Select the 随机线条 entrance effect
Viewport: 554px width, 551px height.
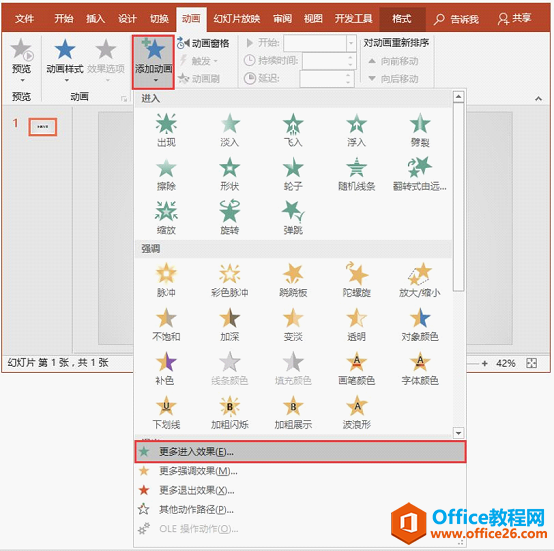(x=356, y=174)
